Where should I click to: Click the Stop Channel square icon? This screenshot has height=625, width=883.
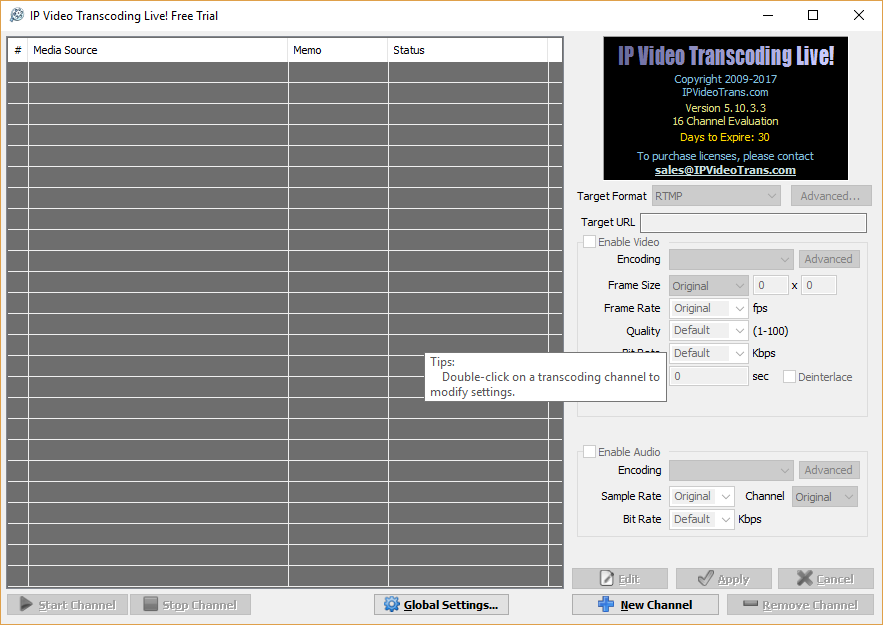click(x=149, y=604)
